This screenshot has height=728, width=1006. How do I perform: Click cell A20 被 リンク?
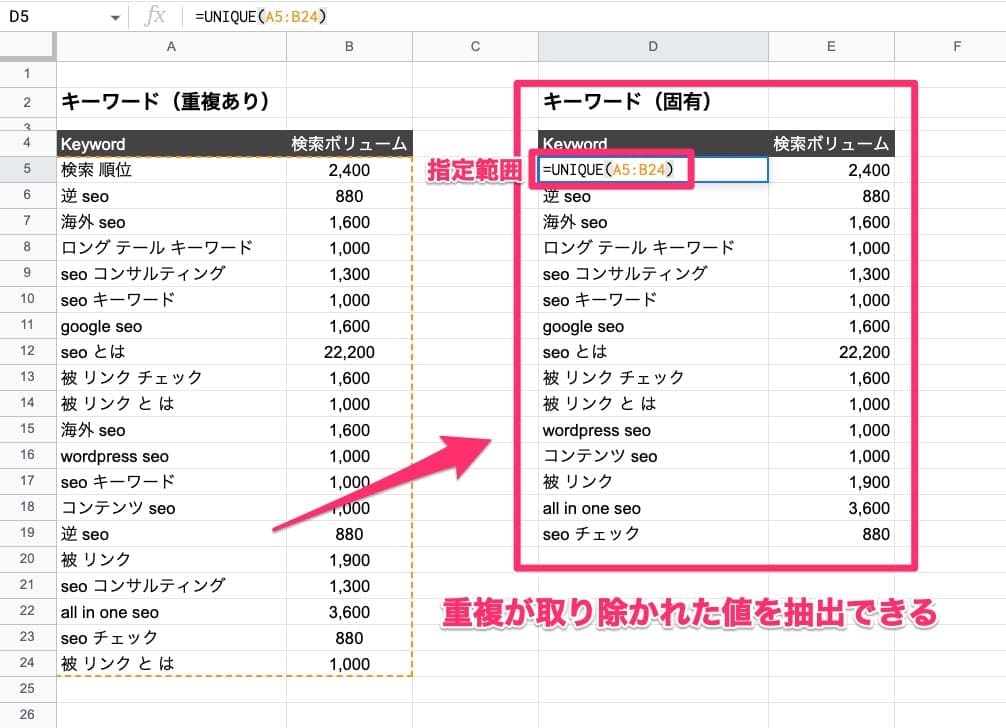point(171,560)
